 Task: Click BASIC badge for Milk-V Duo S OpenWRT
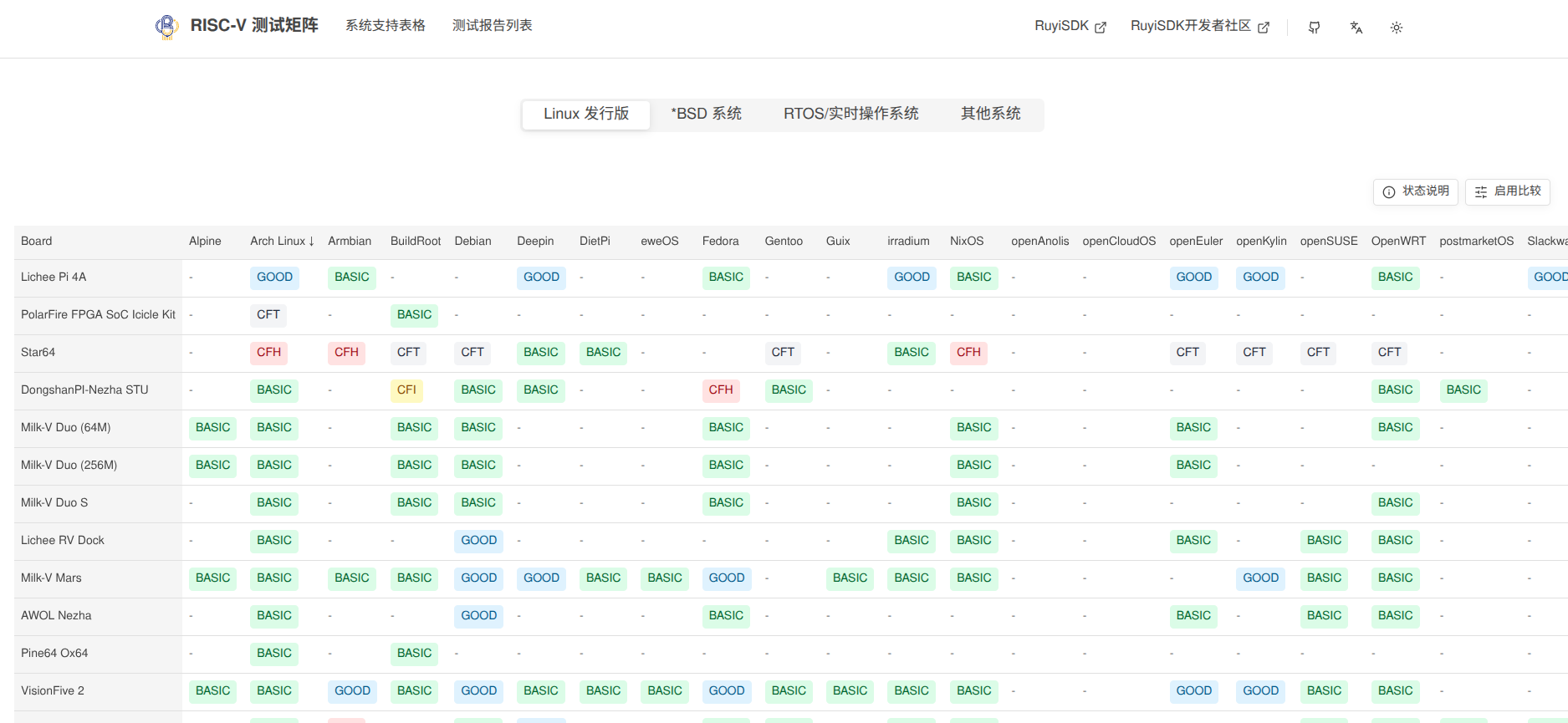[1396, 503]
